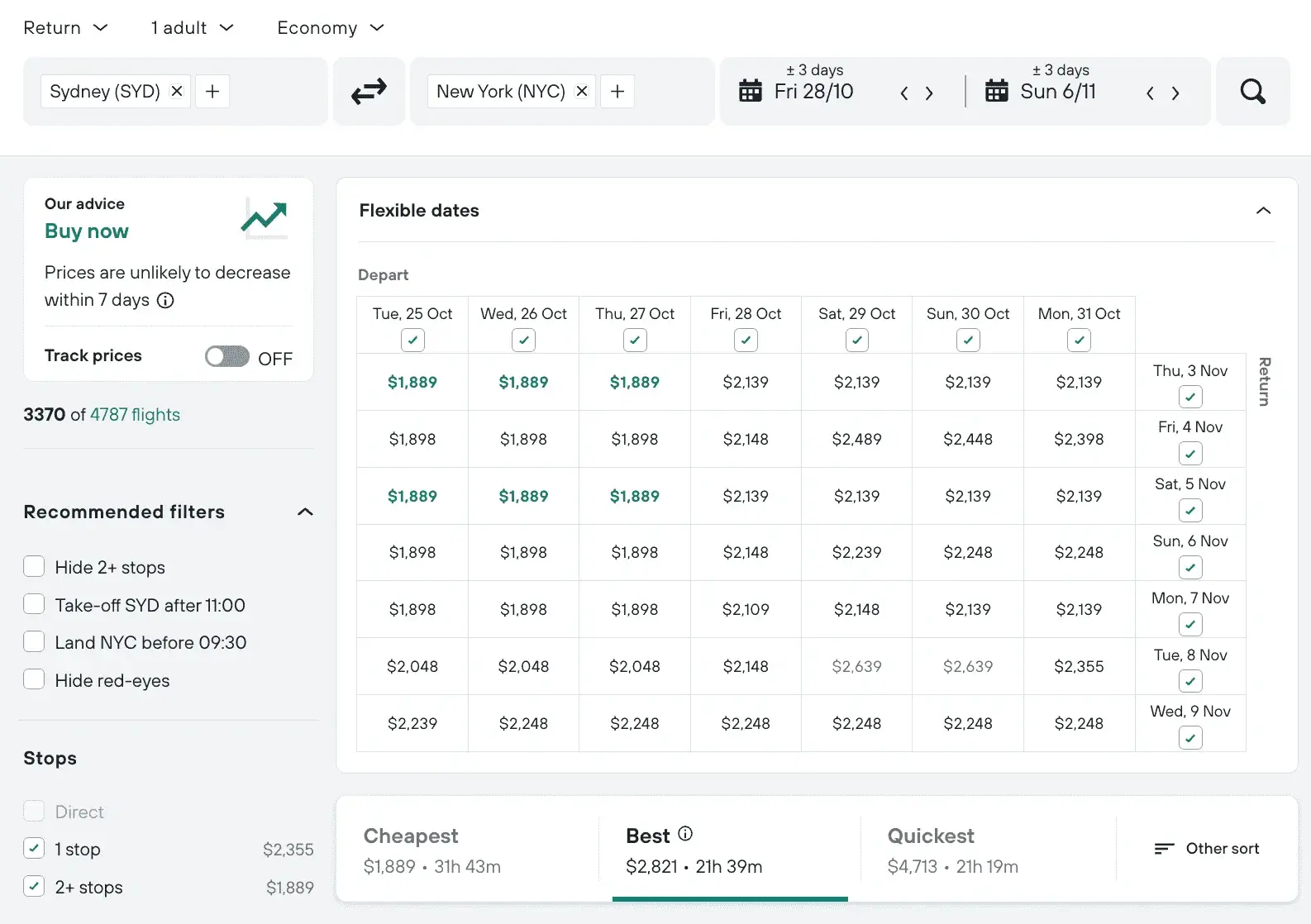
Task: Collapse the Flexible dates panel
Action: click(x=1263, y=211)
